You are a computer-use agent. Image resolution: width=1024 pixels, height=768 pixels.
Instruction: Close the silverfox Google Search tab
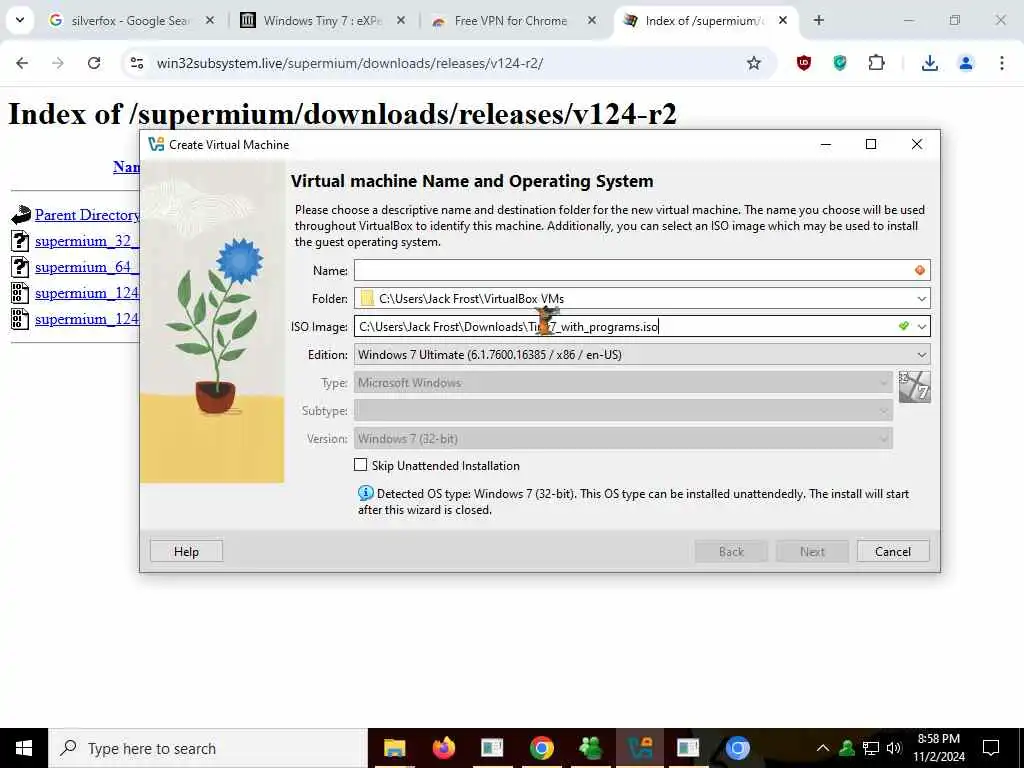point(210,20)
